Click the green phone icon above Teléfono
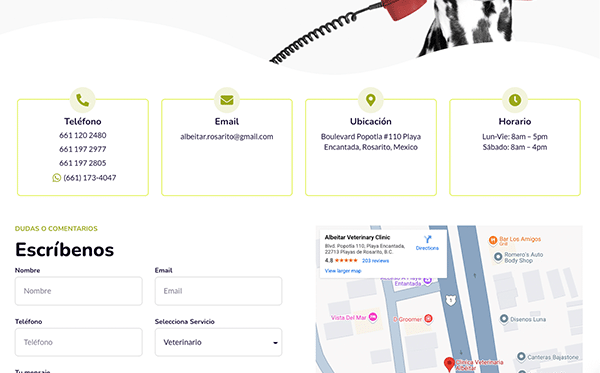The height and width of the screenshot is (373, 600). coord(83,100)
